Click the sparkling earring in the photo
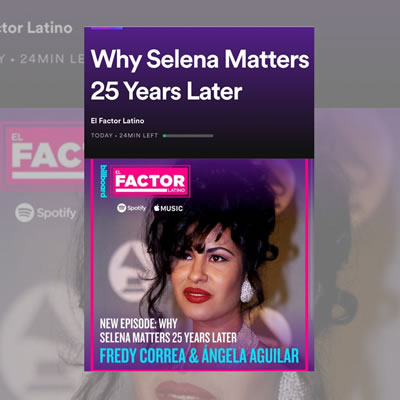 click(247, 291)
